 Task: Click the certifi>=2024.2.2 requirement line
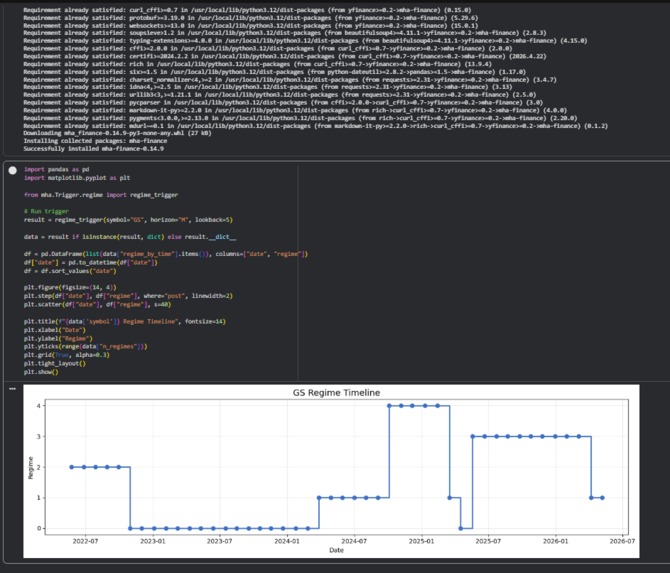coord(285,56)
